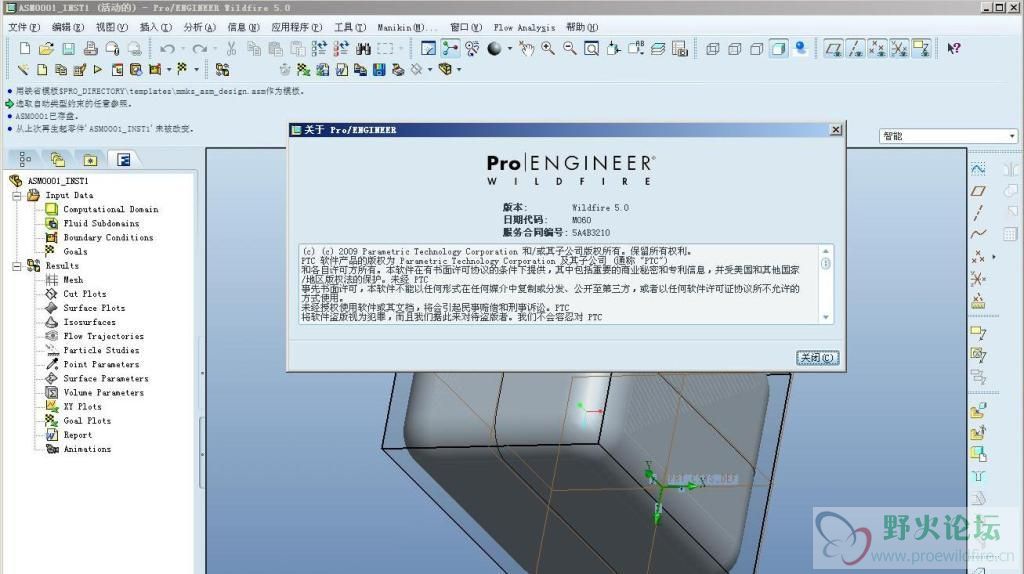Viewport: 1024px width, 574px height.
Task: Click the sketch tool on right toolbar
Action: point(978,169)
